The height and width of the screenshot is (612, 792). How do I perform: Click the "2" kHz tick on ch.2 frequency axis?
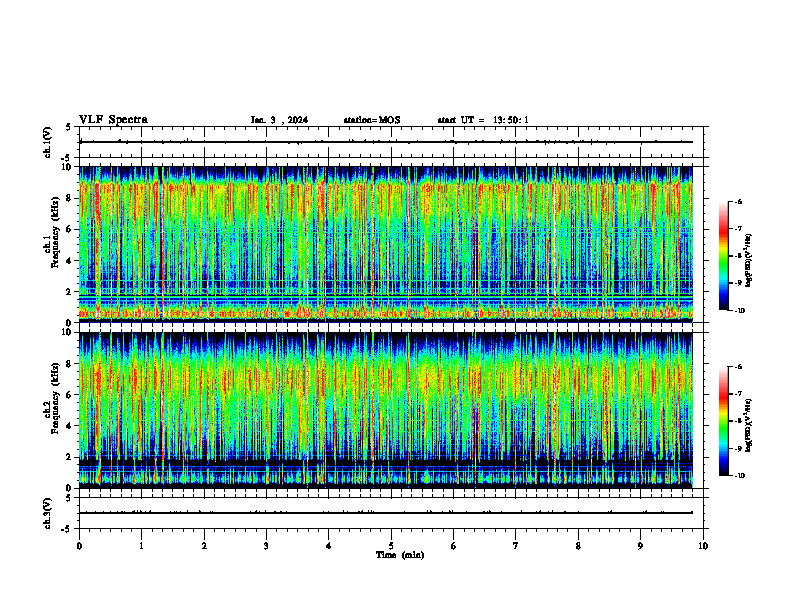[70, 457]
